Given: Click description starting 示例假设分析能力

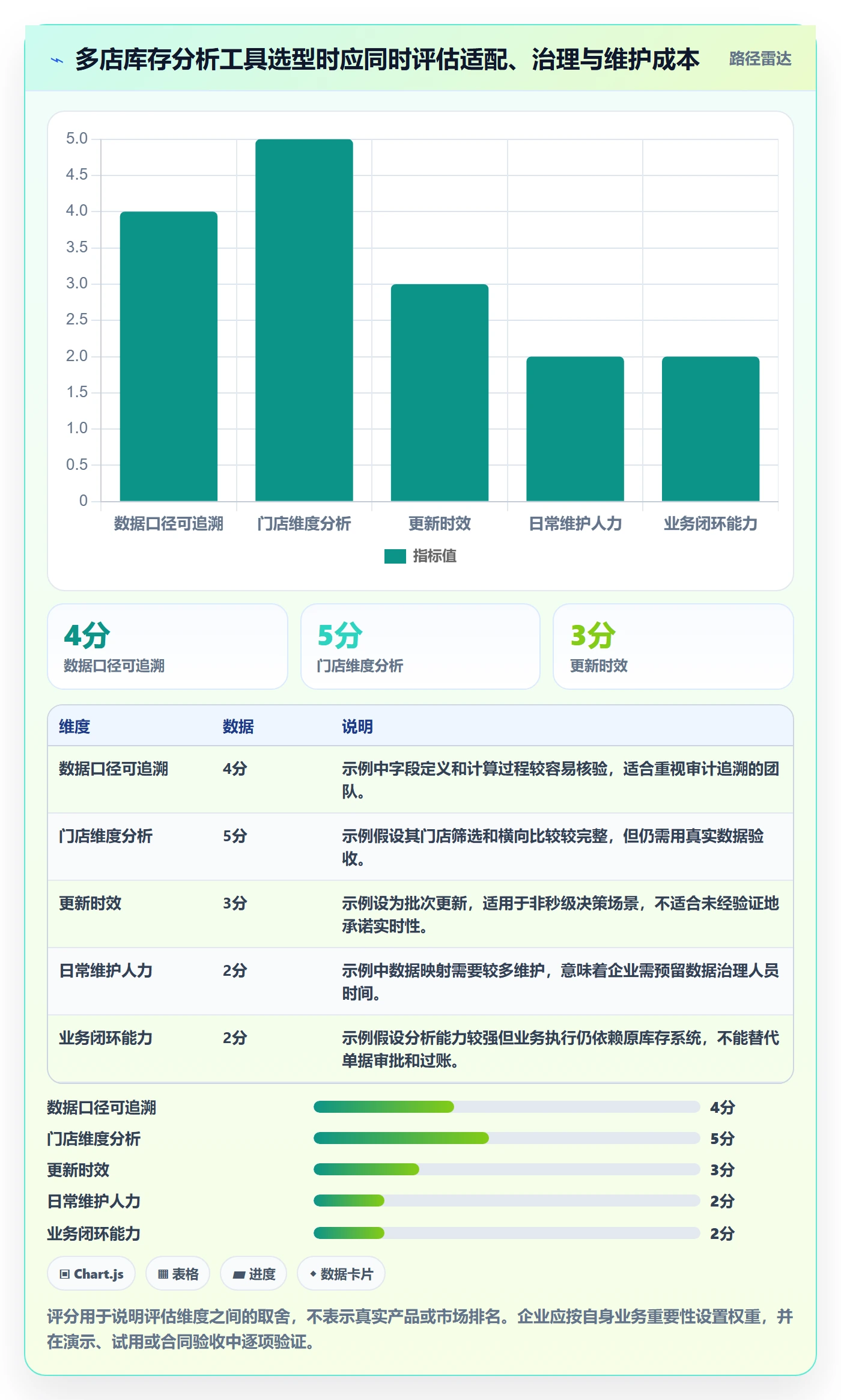Looking at the screenshot, I should click(x=560, y=1049).
